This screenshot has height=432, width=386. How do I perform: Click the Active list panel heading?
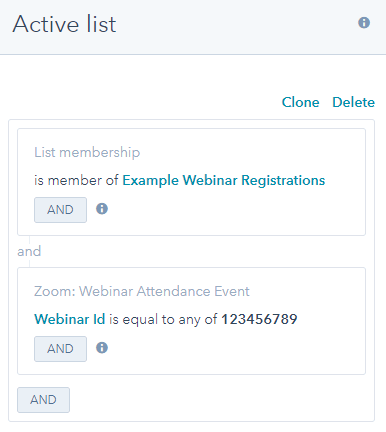point(64,24)
